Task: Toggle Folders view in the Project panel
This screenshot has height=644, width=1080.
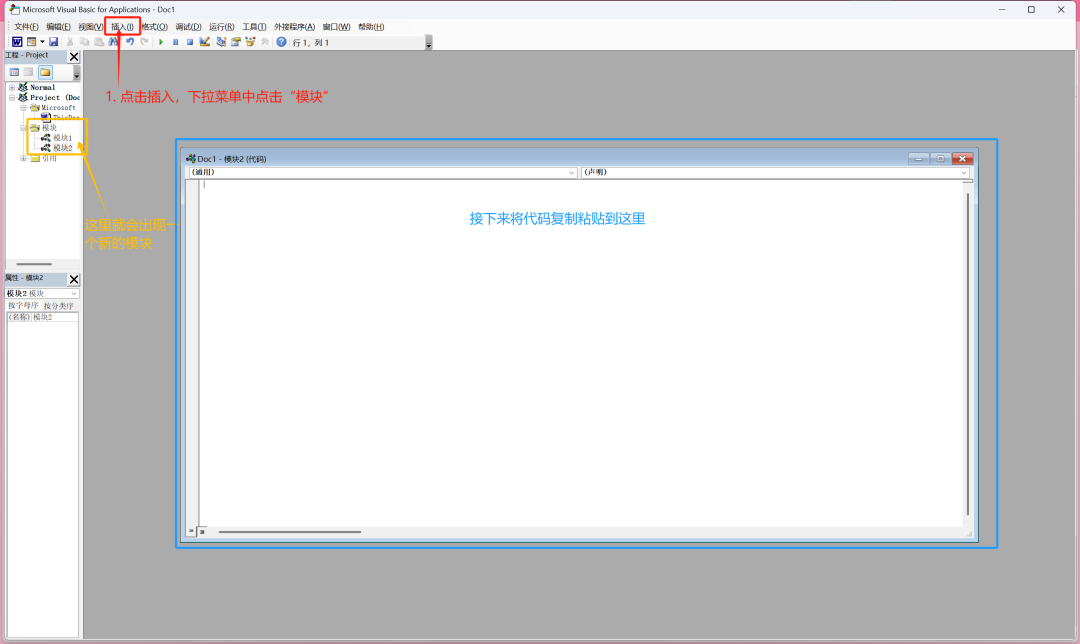Action: pos(45,72)
